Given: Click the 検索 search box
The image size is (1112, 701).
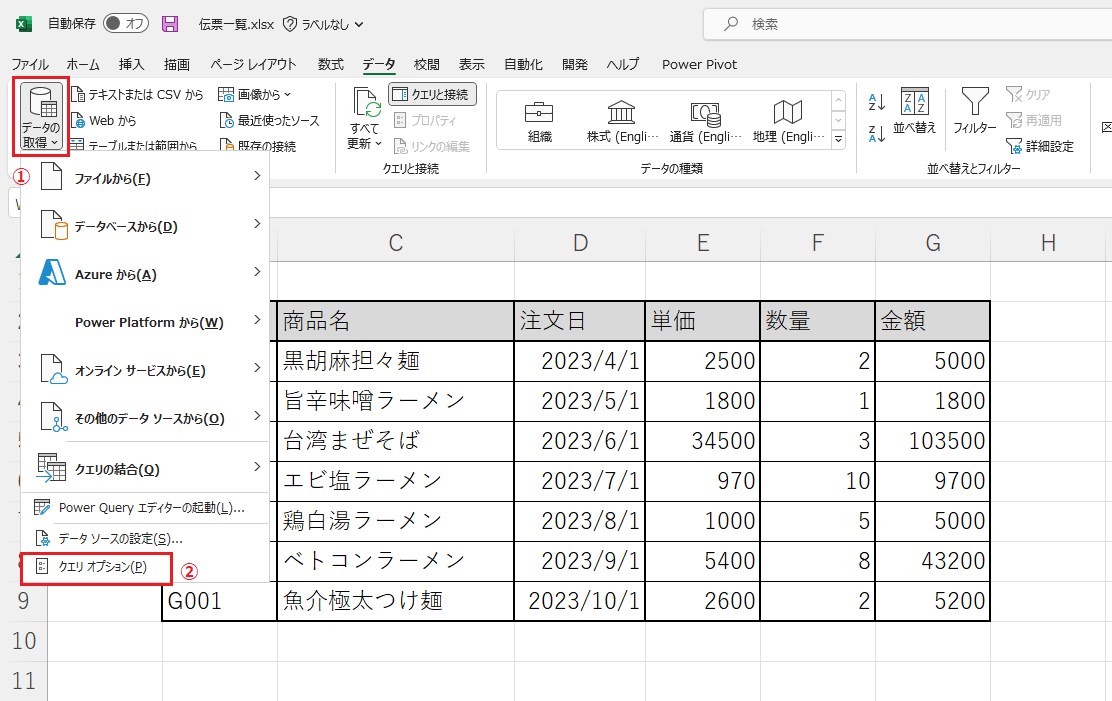Looking at the screenshot, I should (900, 24).
